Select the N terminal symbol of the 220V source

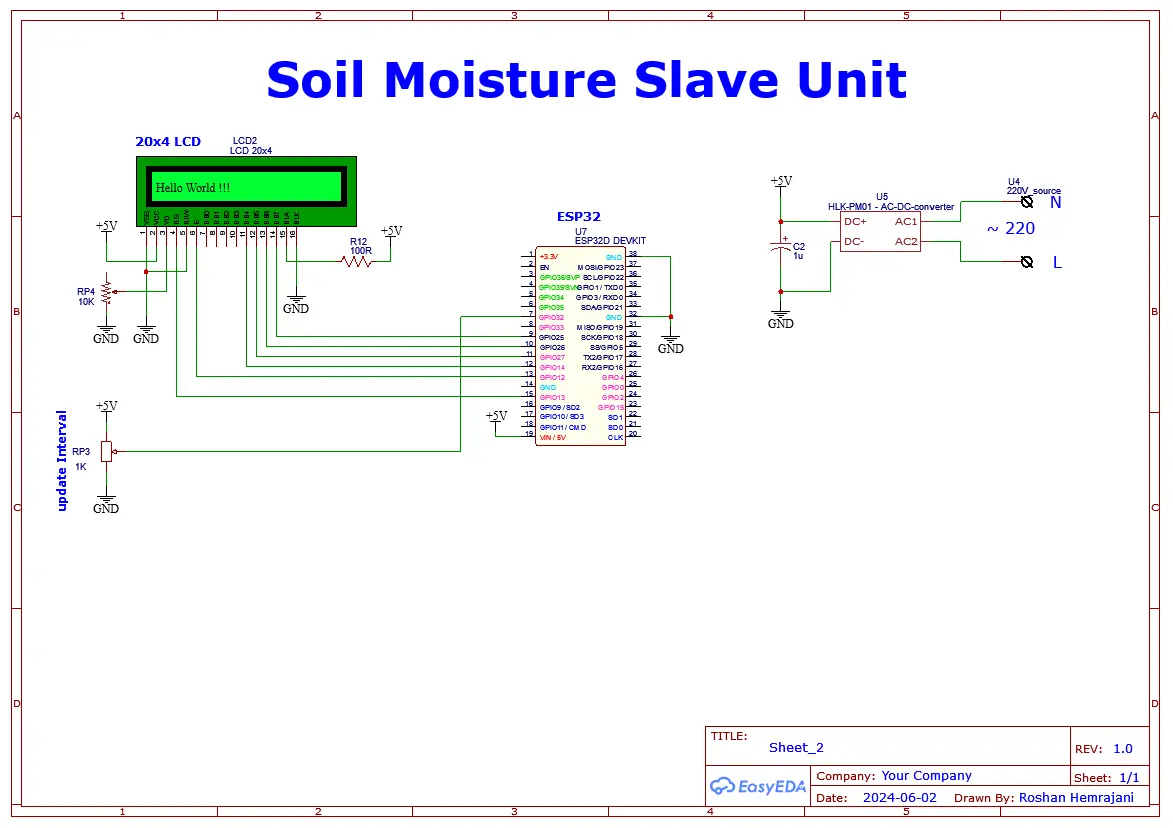pyautogui.click(x=1027, y=202)
